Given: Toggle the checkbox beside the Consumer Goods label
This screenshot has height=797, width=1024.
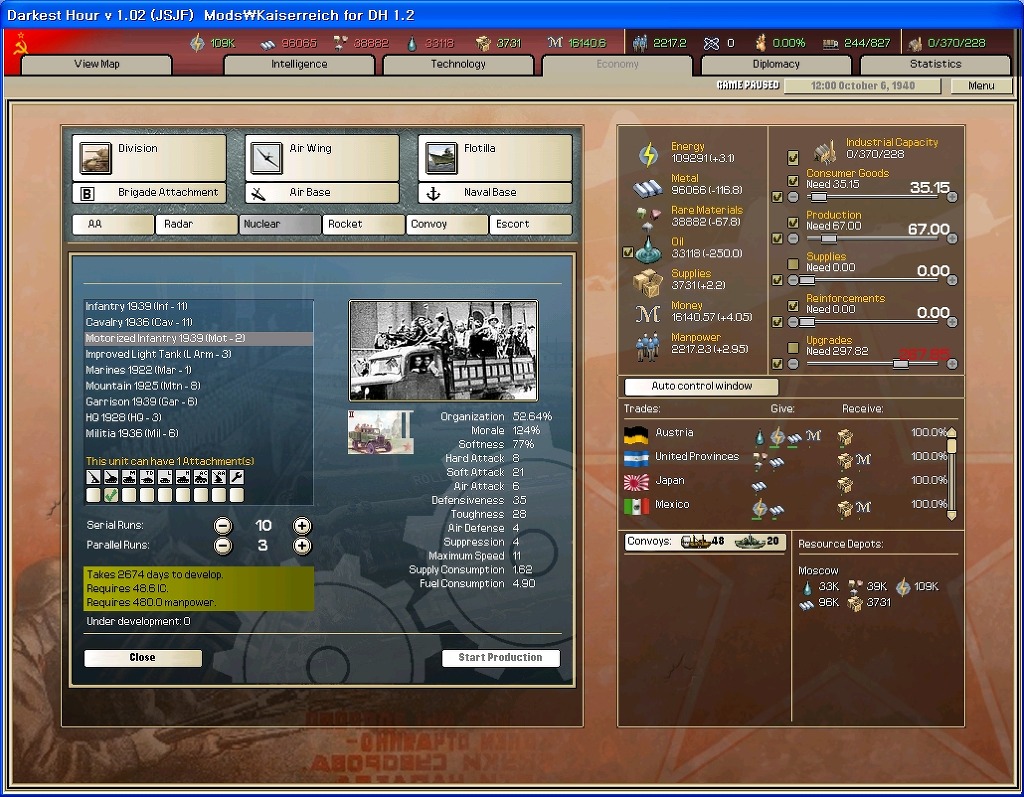Looking at the screenshot, I should tap(793, 181).
